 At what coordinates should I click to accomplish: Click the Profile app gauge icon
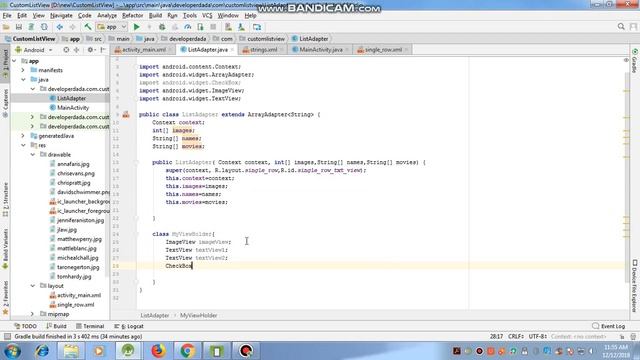(187, 27)
